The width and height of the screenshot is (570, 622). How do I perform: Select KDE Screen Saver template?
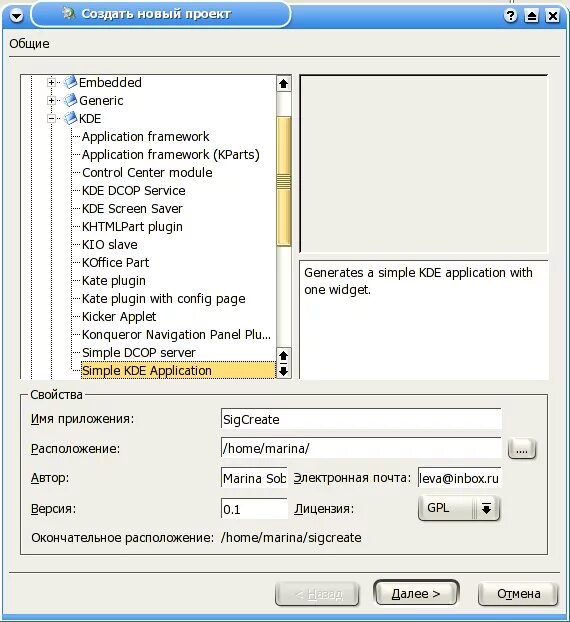tap(132, 208)
